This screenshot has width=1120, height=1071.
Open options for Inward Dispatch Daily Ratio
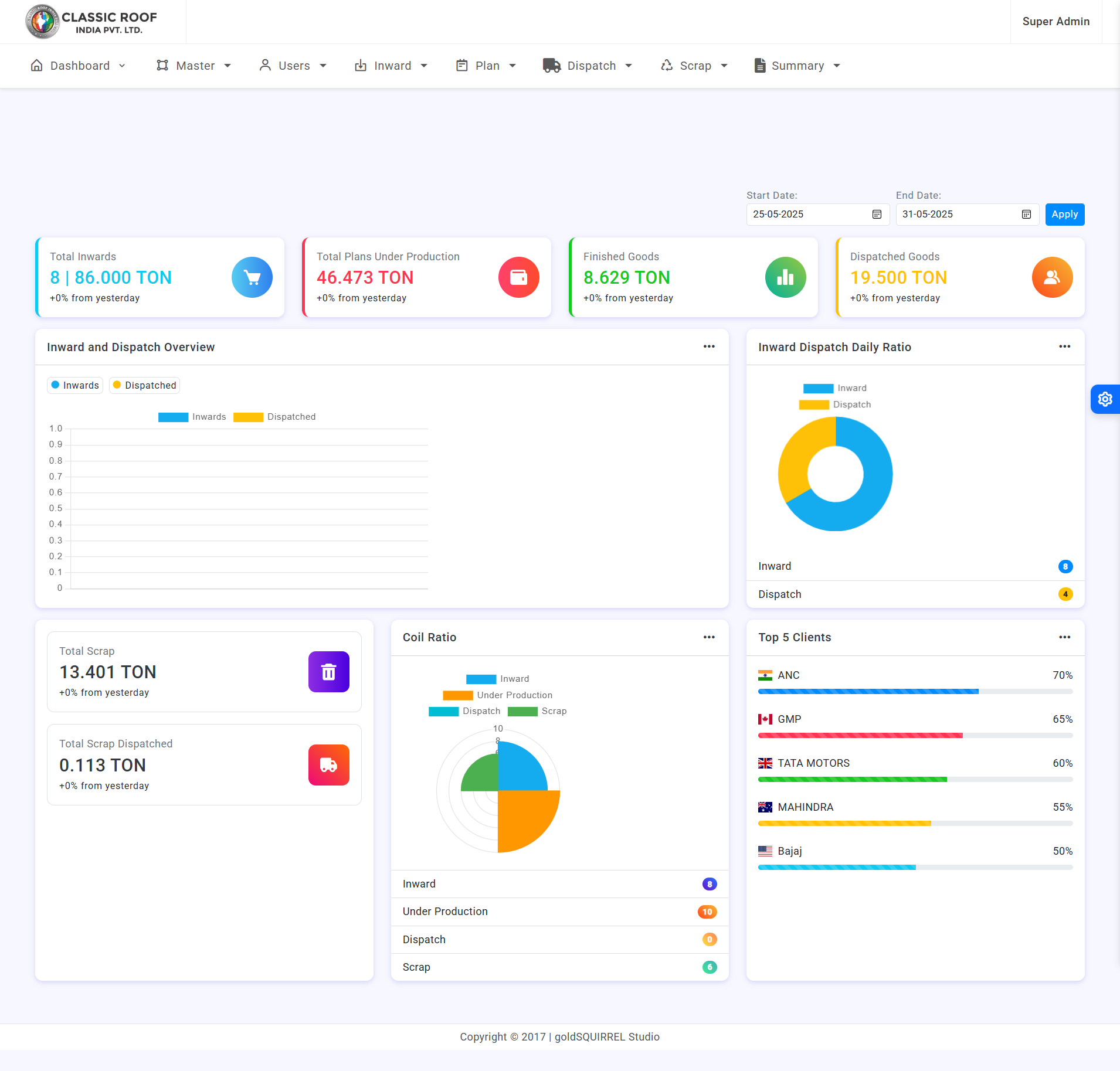(x=1064, y=346)
